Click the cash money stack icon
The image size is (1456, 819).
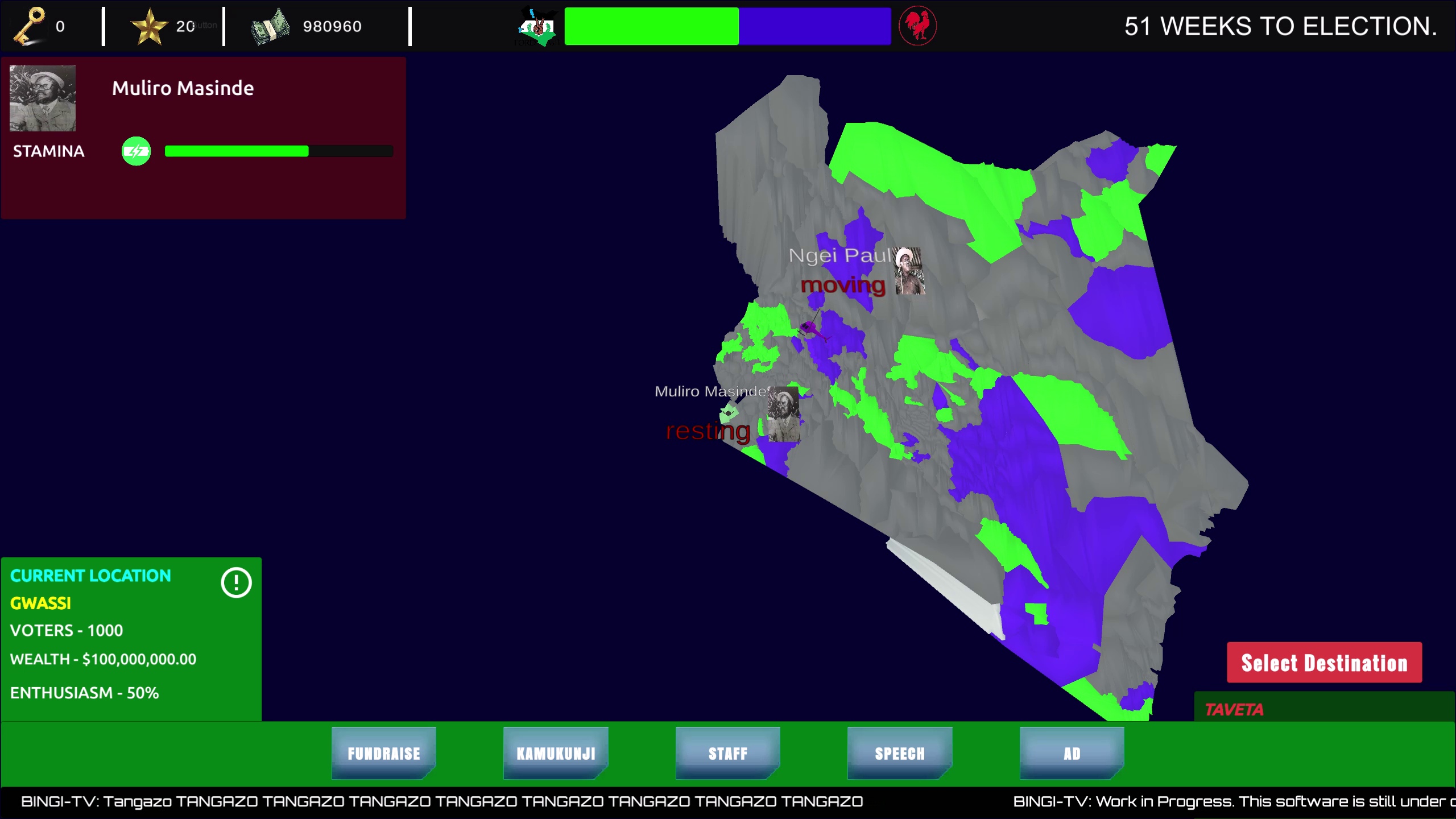270,27
